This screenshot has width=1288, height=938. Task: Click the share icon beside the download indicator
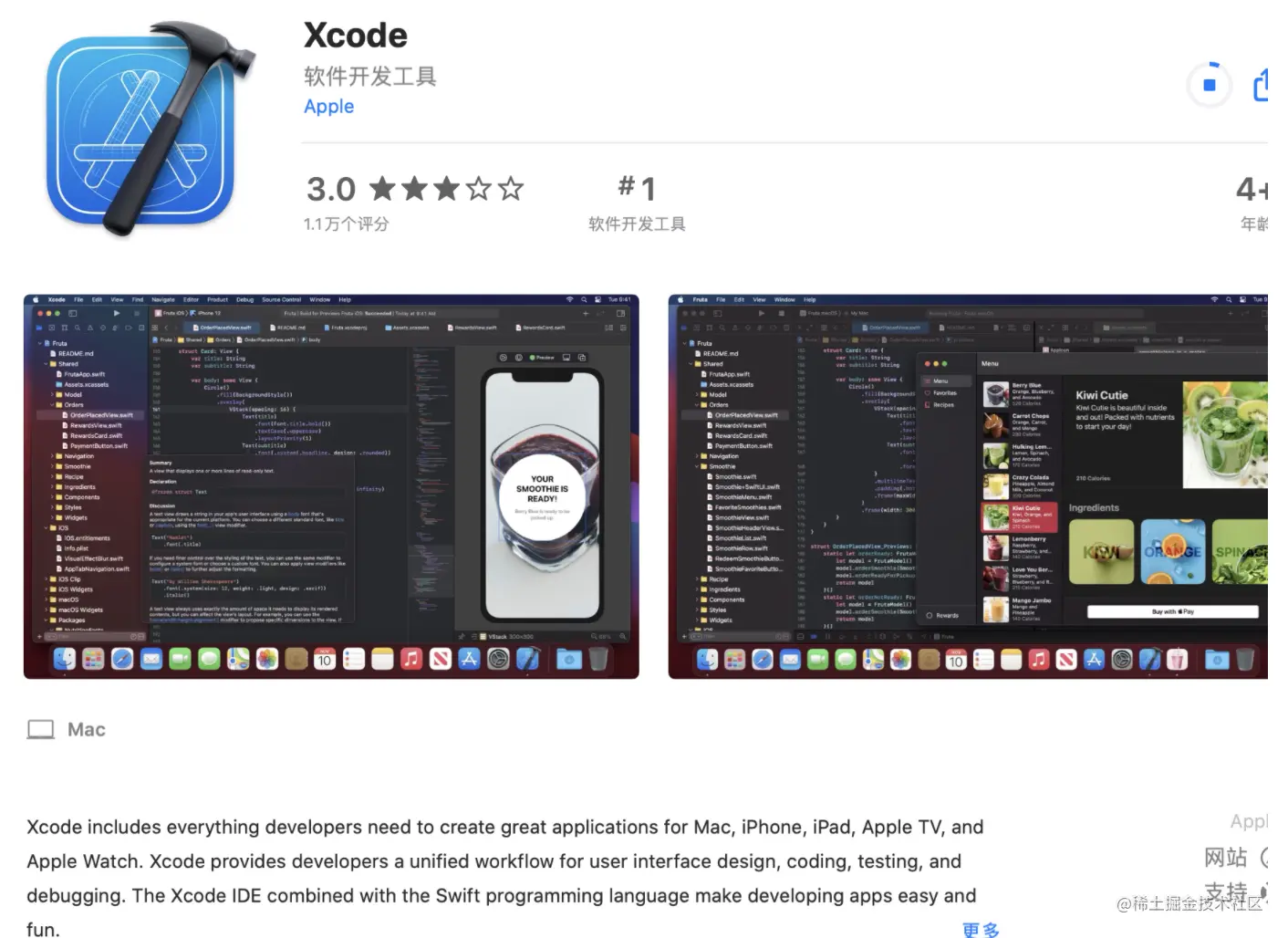point(1261,85)
